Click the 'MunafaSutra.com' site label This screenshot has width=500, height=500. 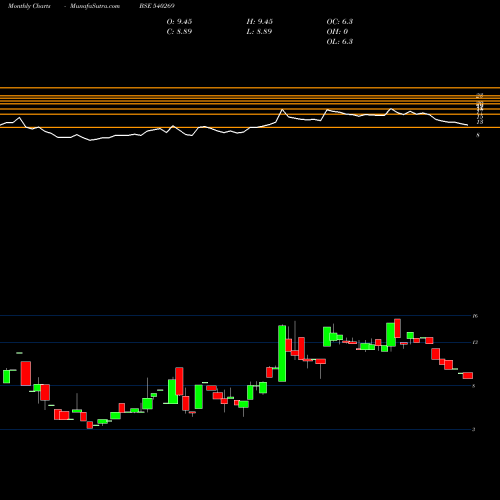click(x=95, y=6)
